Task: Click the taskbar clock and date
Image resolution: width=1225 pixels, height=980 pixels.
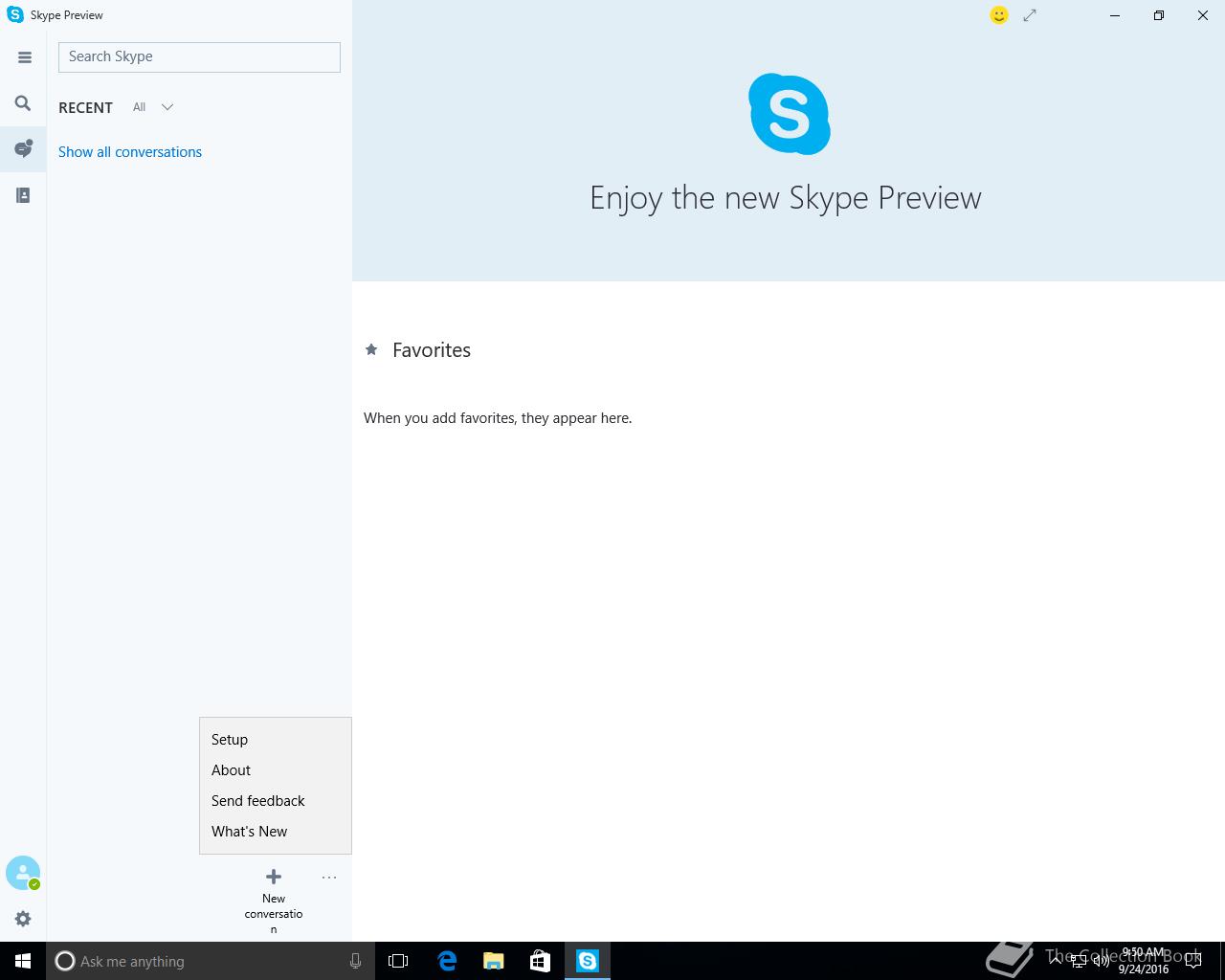Action: click(x=1144, y=961)
